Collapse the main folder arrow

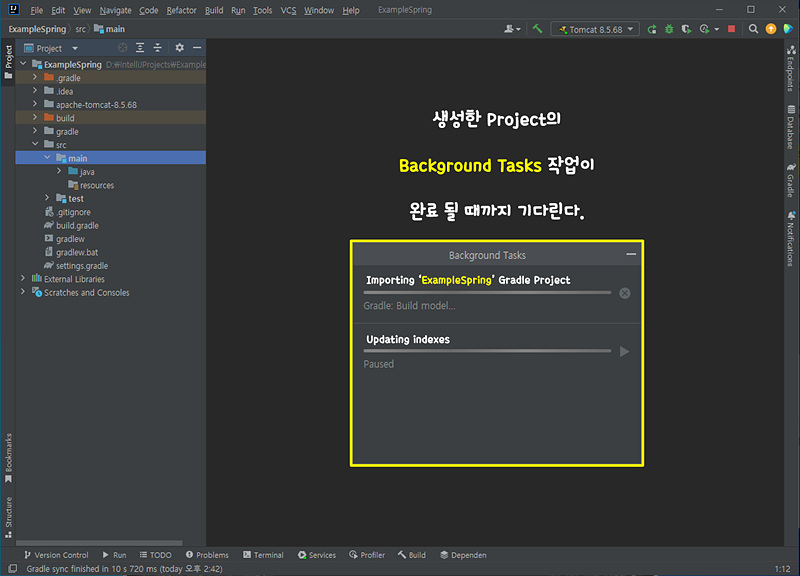coord(47,158)
